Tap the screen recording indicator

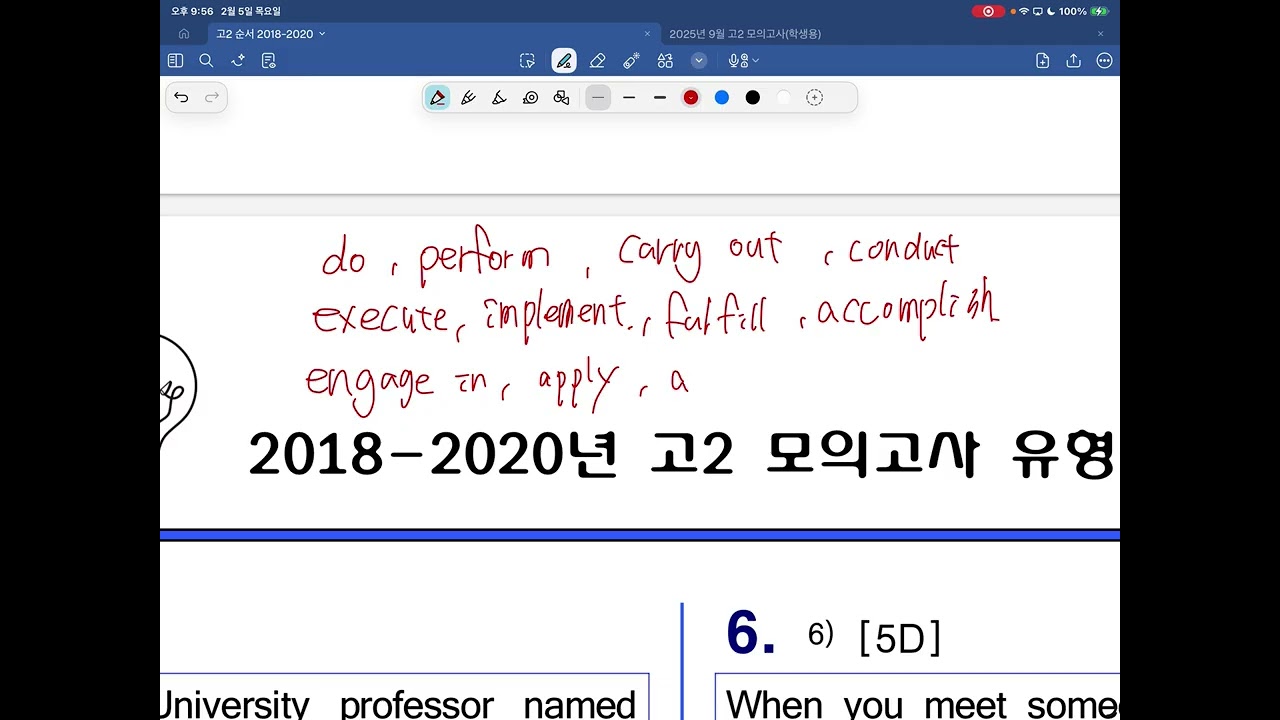pos(988,11)
